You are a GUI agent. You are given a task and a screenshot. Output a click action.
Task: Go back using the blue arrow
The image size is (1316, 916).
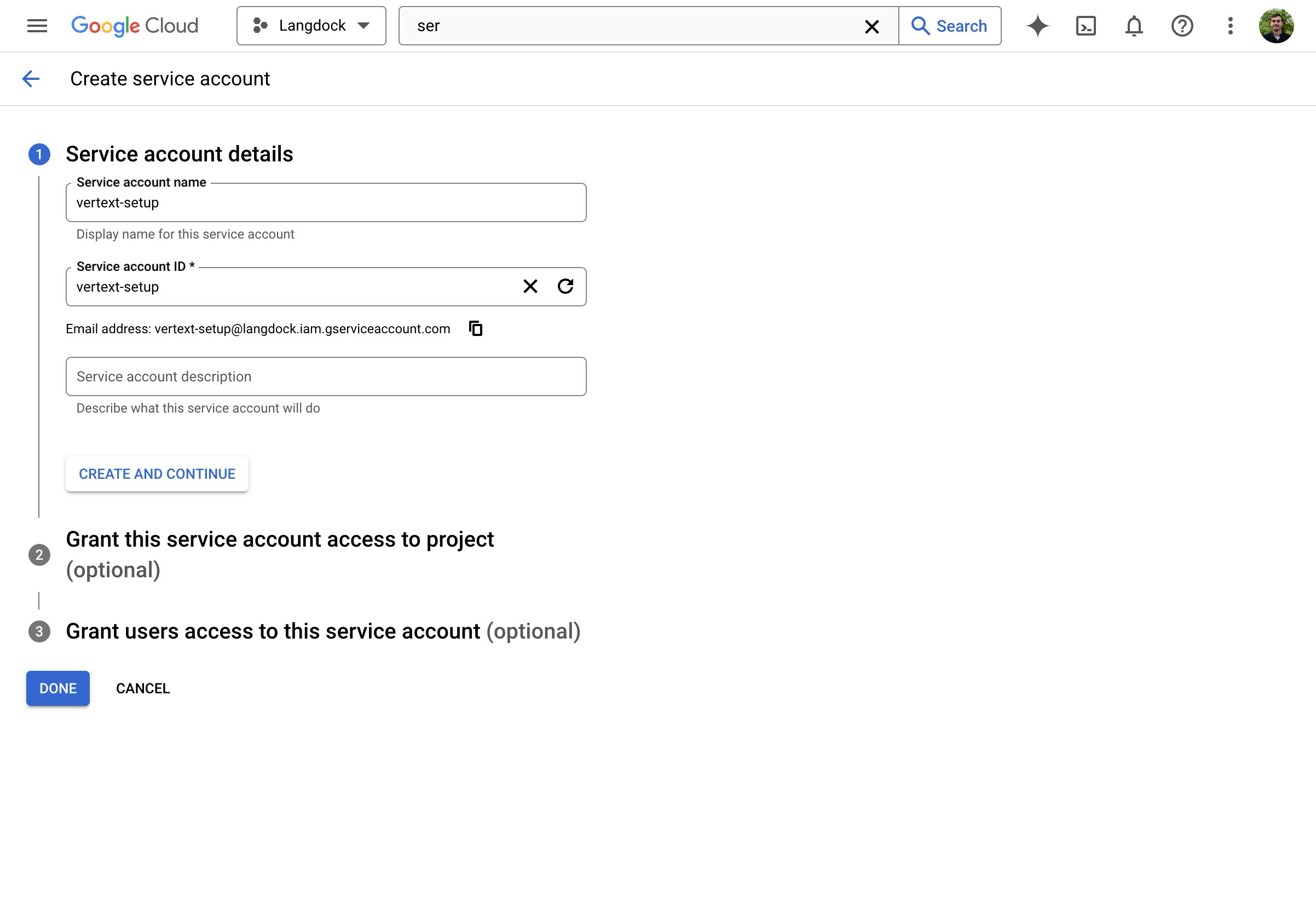31,78
